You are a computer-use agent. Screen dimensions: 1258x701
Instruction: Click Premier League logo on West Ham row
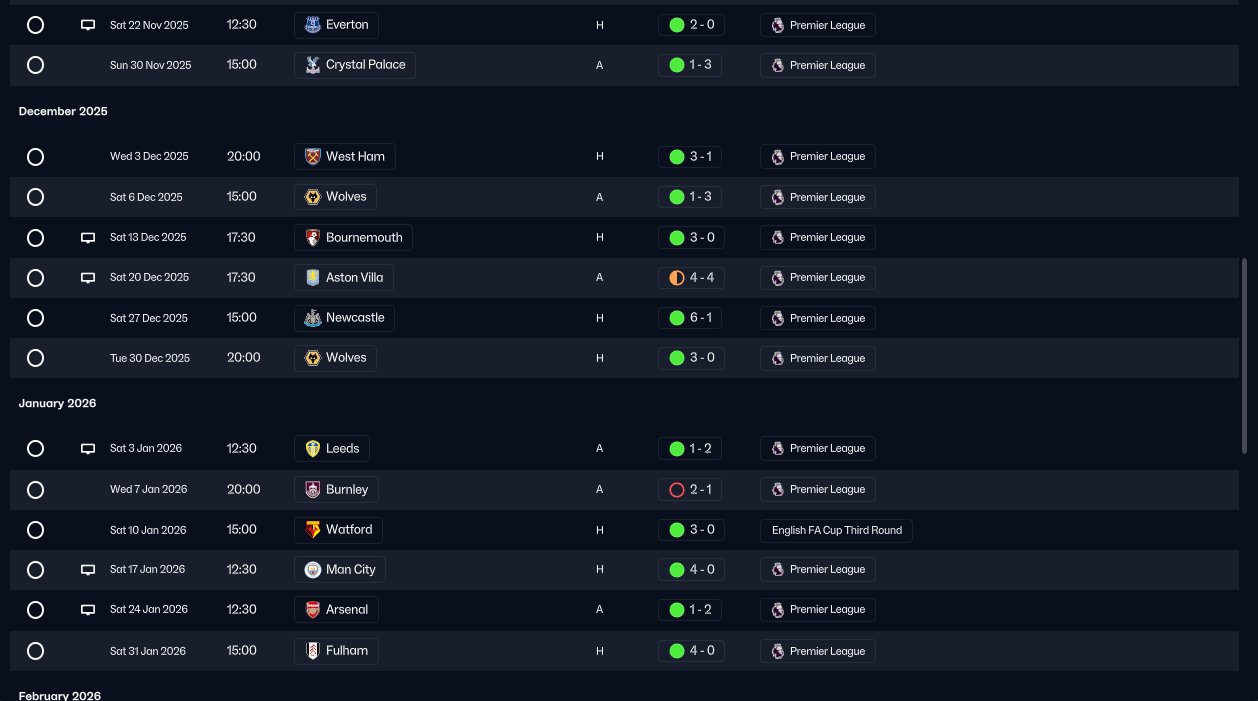[777, 157]
